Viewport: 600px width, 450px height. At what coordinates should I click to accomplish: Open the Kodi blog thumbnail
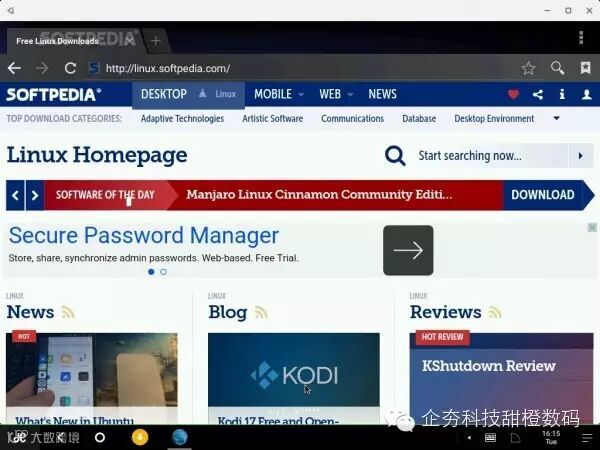(293, 370)
